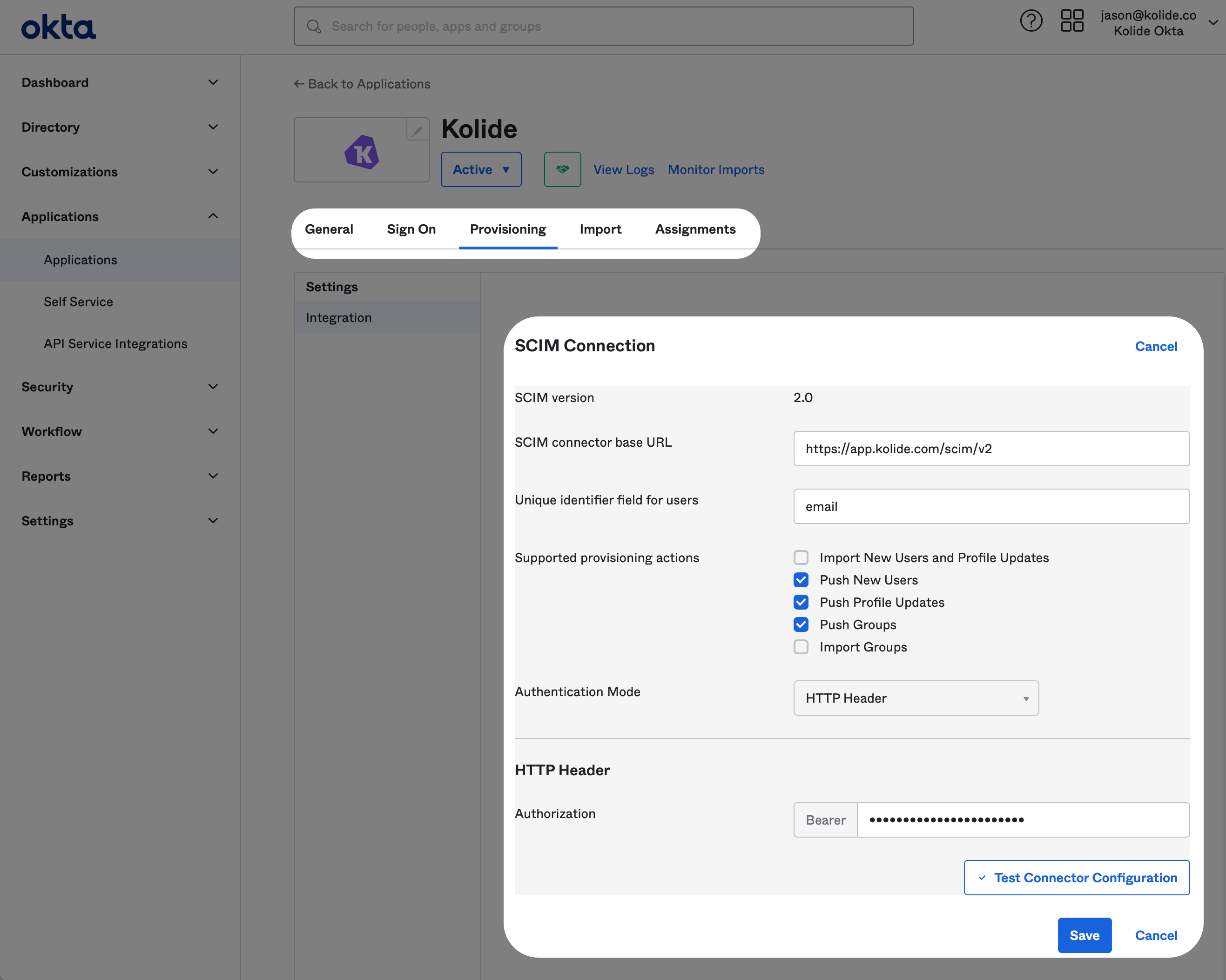1226x980 pixels.
Task: Enable Import Groups checkbox
Action: coord(801,647)
